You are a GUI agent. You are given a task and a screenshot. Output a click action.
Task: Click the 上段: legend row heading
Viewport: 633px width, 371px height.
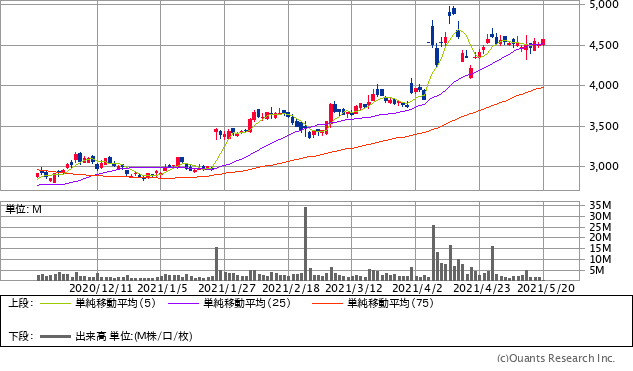coord(20,303)
